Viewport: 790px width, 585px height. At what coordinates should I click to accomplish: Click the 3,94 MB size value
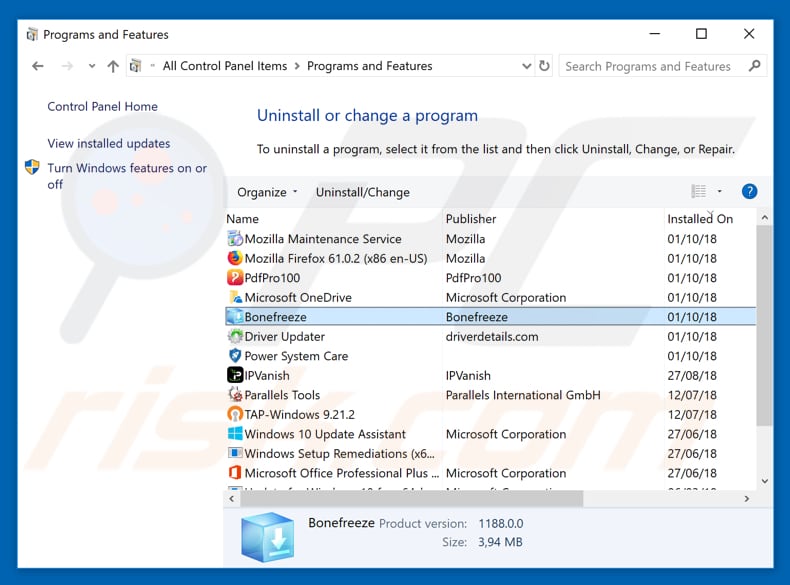tap(500, 543)
